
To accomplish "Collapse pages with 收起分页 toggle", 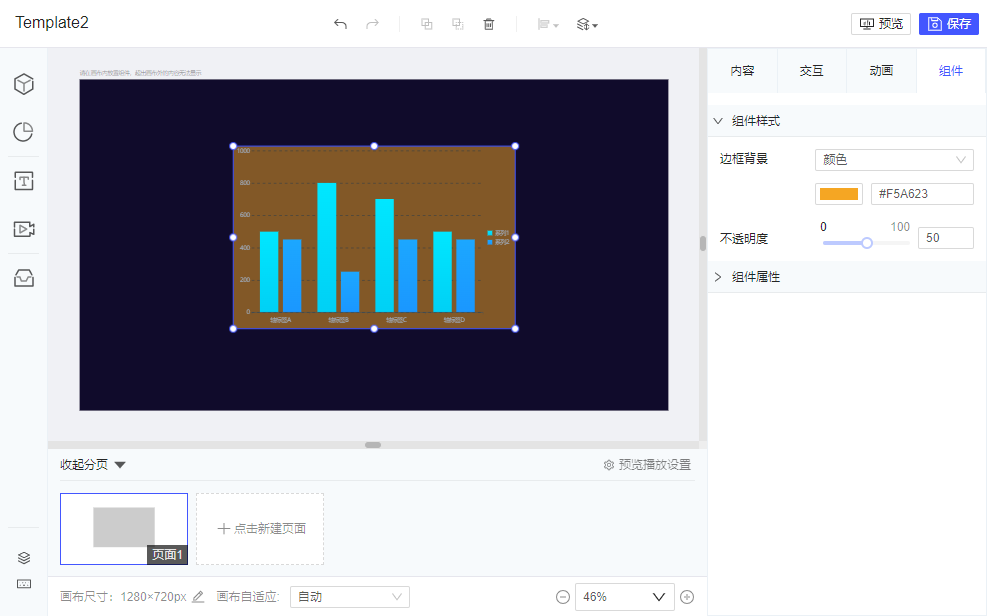I will pyautogui.click(x=93, y=465).
